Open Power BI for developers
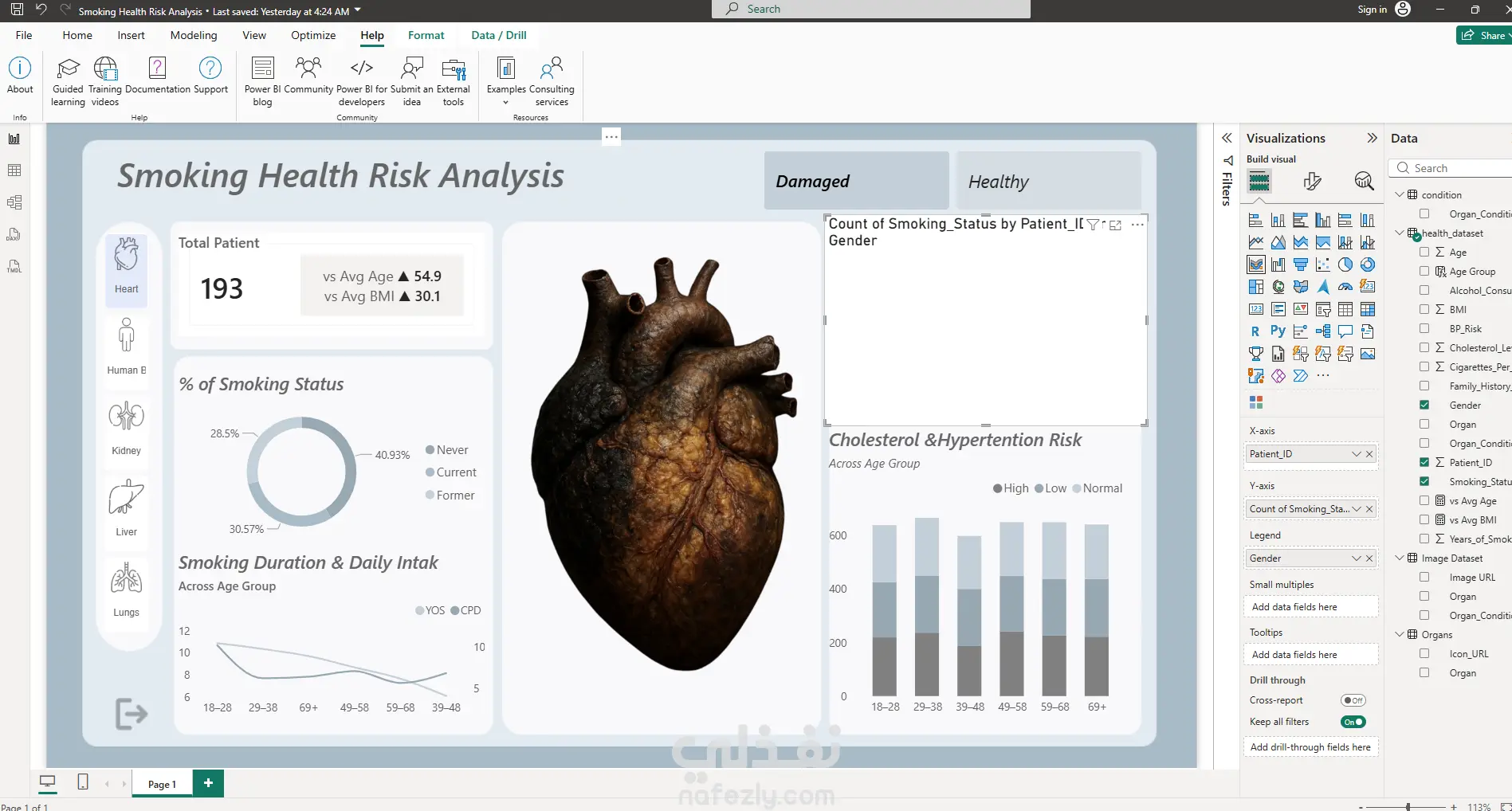 click(x=362, y=81)
